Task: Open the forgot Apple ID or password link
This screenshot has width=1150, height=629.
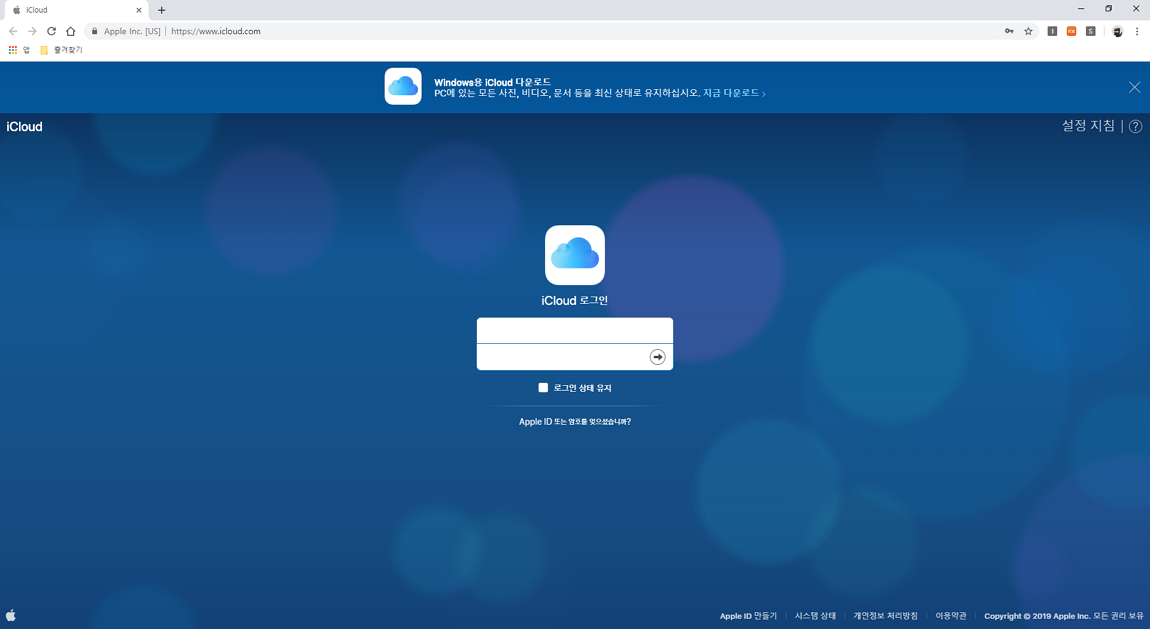Action: coord(575,422)
